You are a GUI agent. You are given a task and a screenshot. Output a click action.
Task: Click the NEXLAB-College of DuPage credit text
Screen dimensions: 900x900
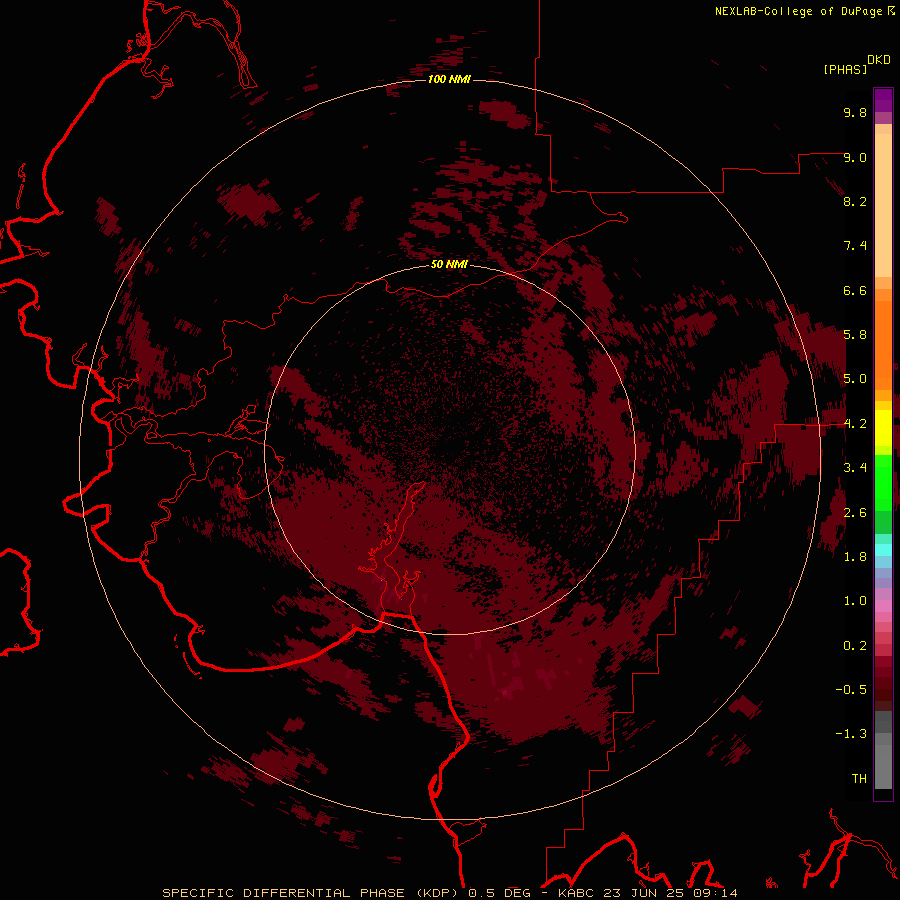[x=798, y=11]
